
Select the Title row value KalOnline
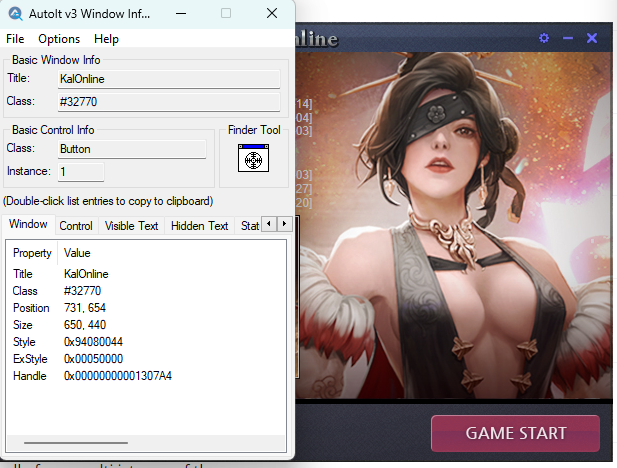(86, 274)
